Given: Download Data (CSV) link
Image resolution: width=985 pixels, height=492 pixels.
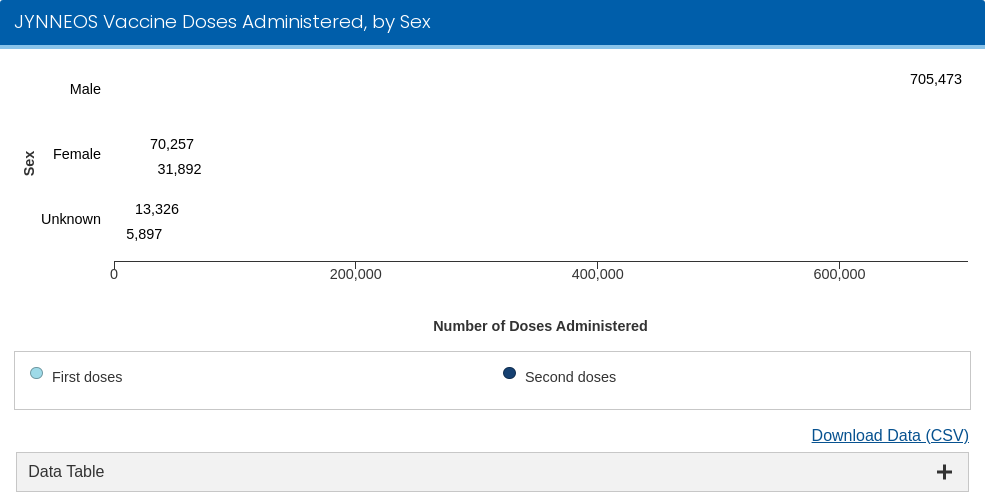Looking at the screenshot, I should (889, 435).
